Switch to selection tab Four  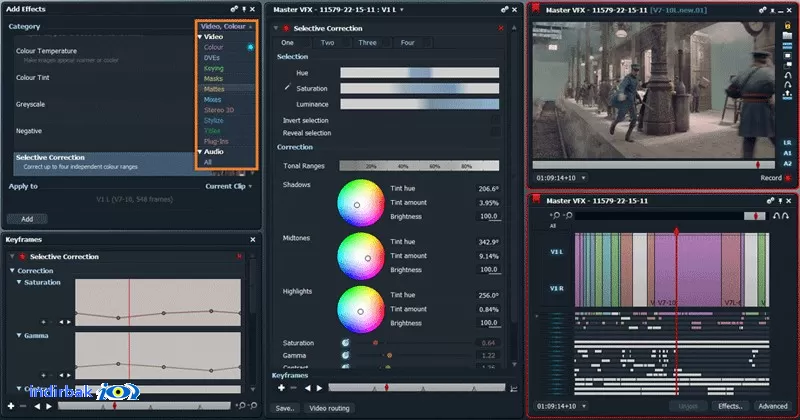pyautogui.click(x=412, y=43)
